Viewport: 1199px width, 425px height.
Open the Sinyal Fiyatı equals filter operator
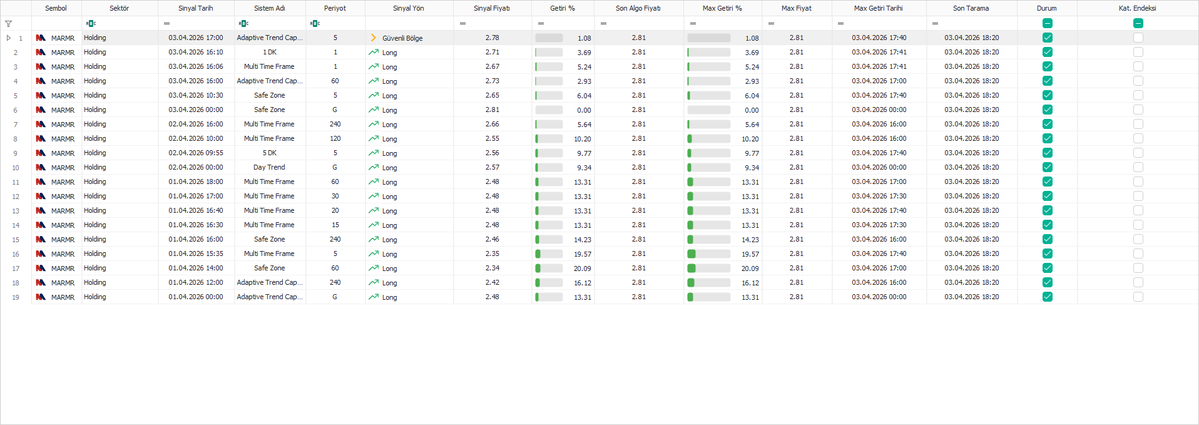coord(462,24)
